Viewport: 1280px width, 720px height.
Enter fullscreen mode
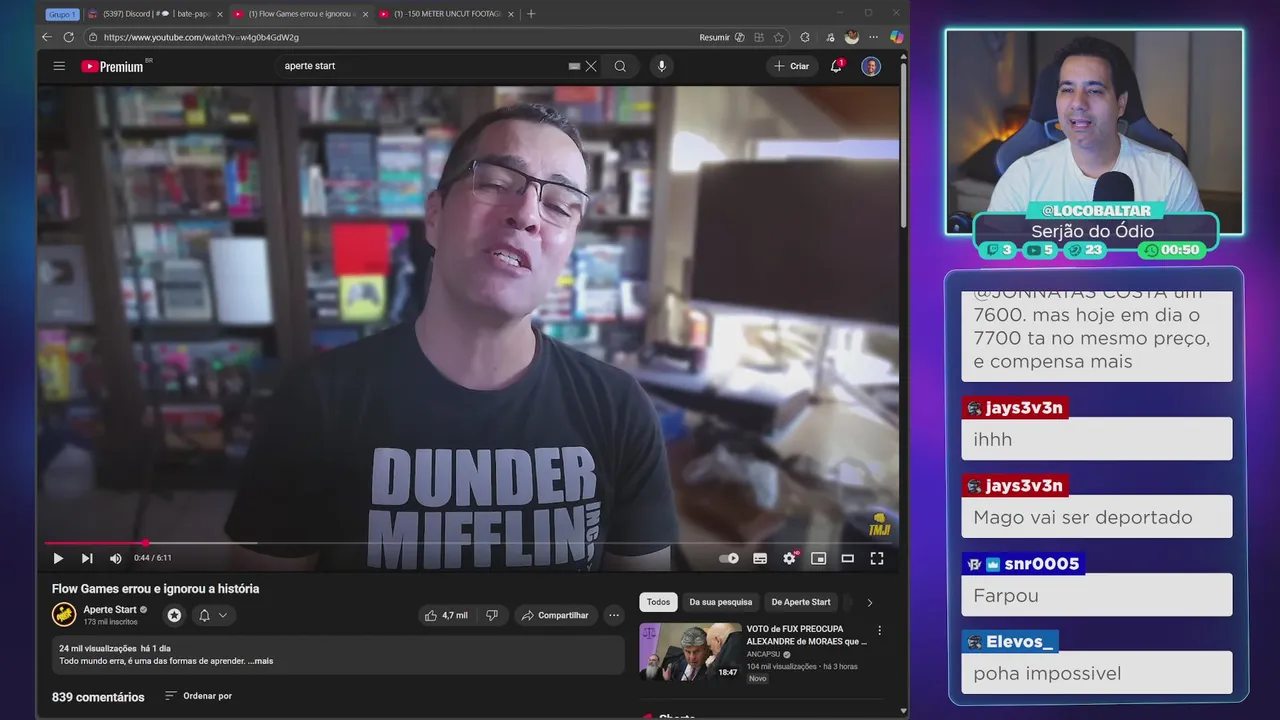[877, 558]
